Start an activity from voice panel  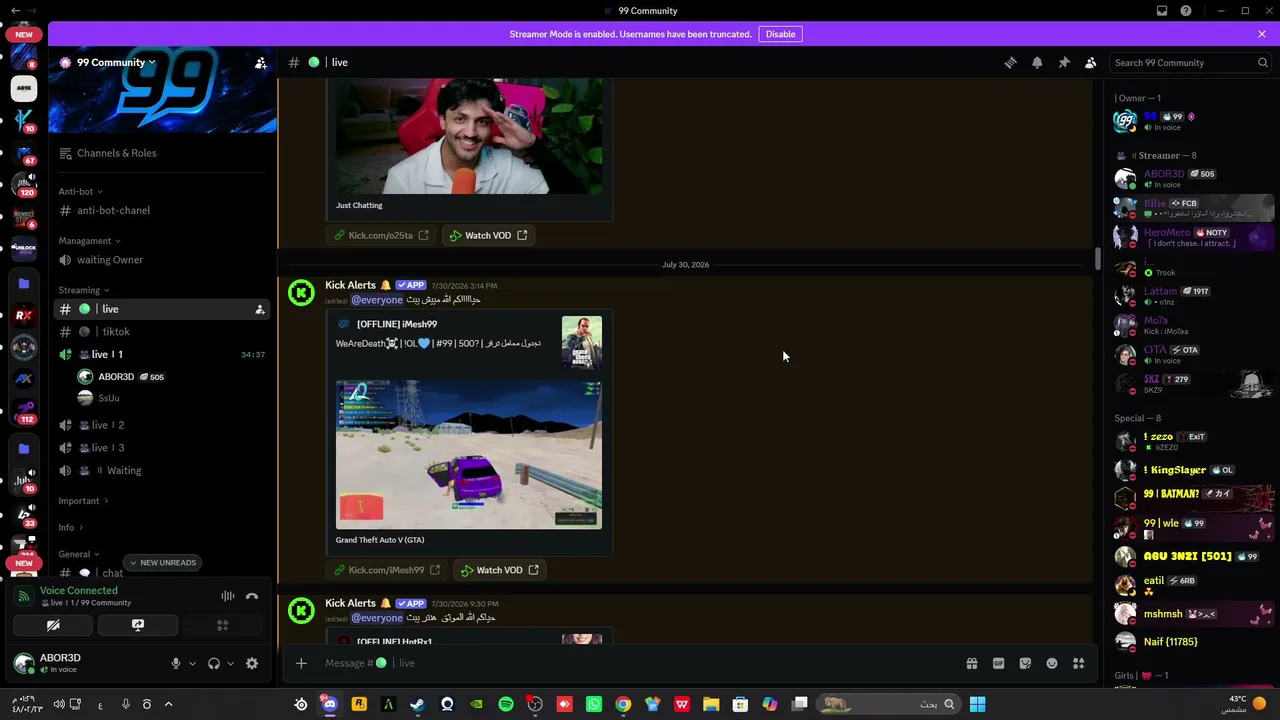coord(223,625)
